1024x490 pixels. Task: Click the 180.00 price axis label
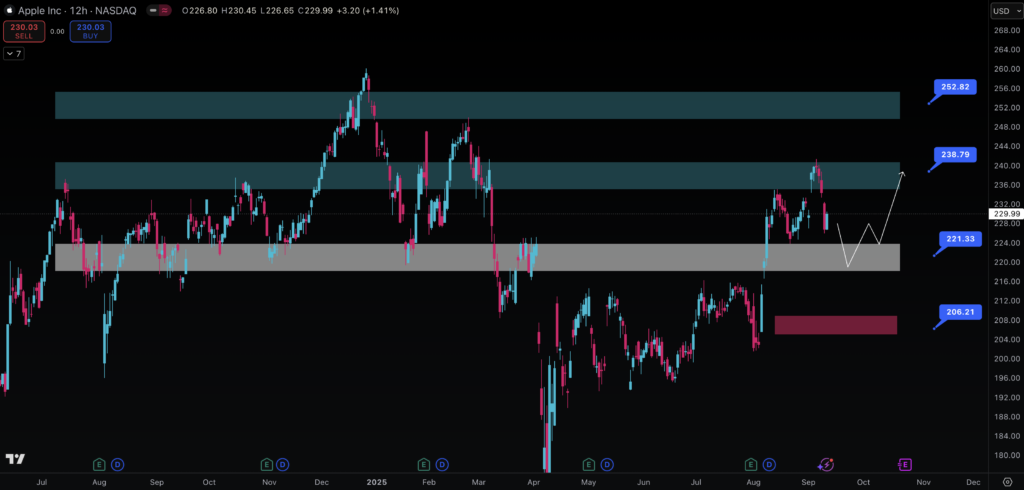[1006, 455]
